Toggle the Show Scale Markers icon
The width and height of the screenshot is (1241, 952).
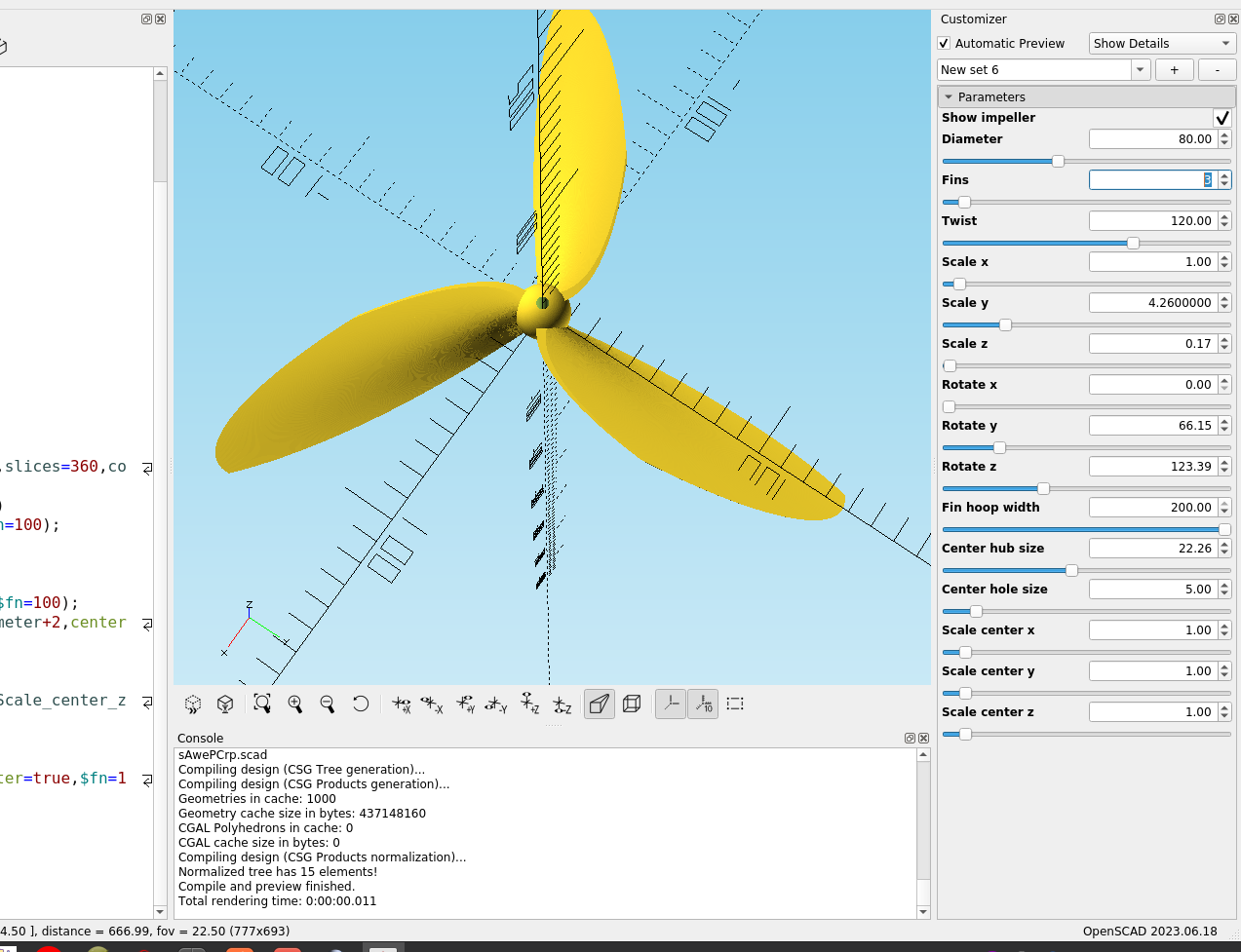[x=703, y=704]
